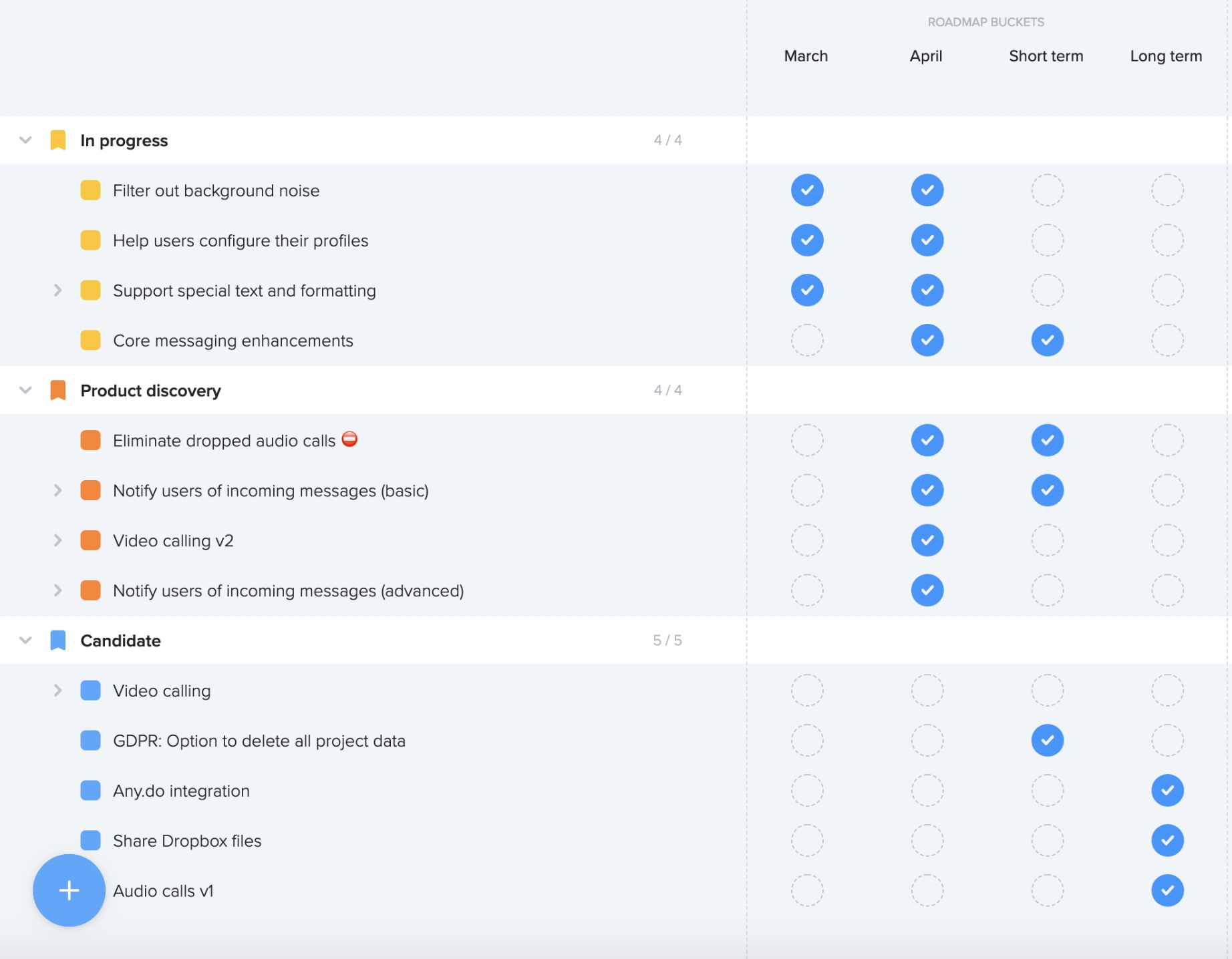This screenshot has height=959, width=1232.
Task: Click the Roadmap Buckets heading
Action: point(986,22)
